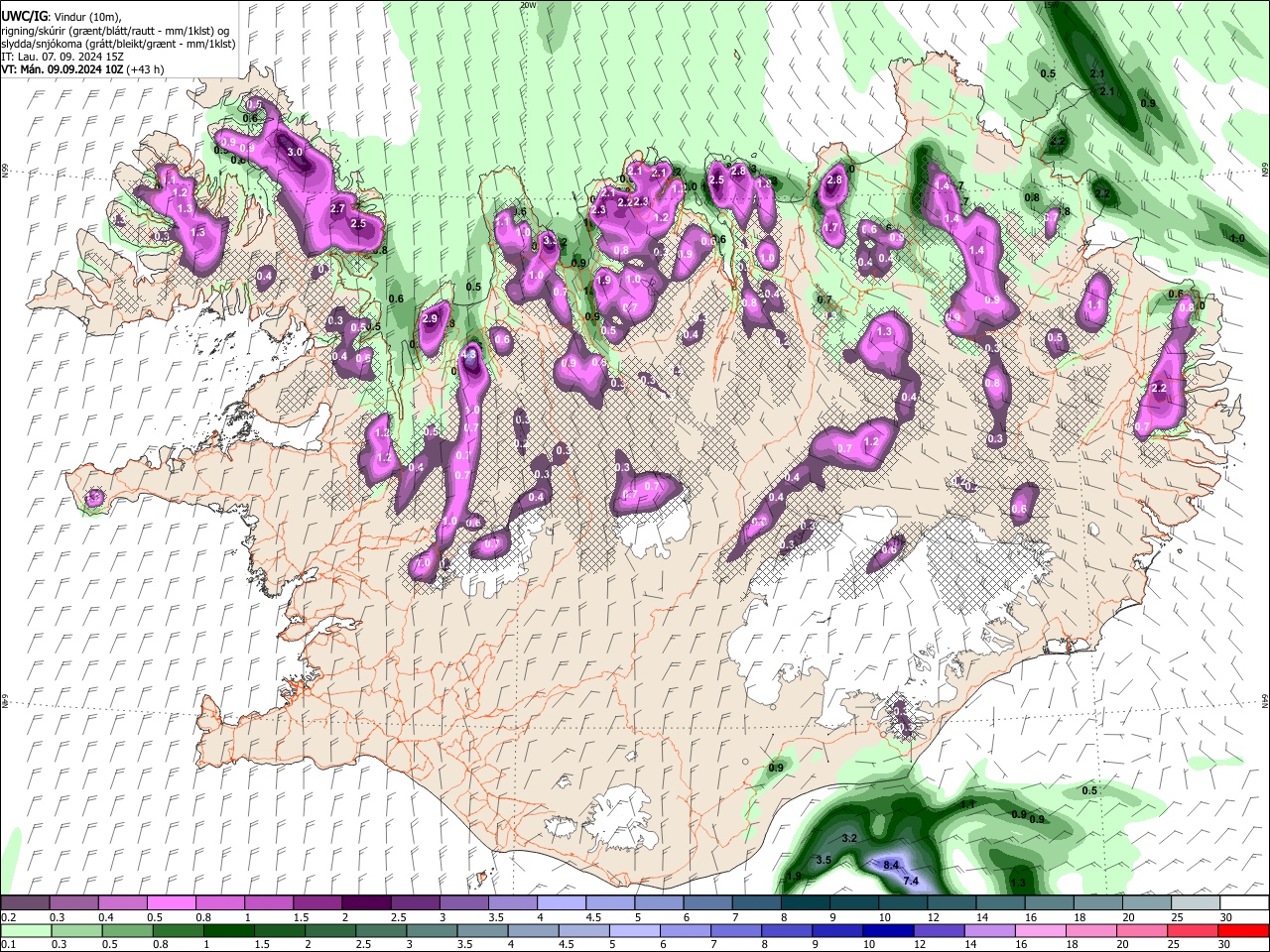Pick the bright red swatch after 30

click(1243, 930)
